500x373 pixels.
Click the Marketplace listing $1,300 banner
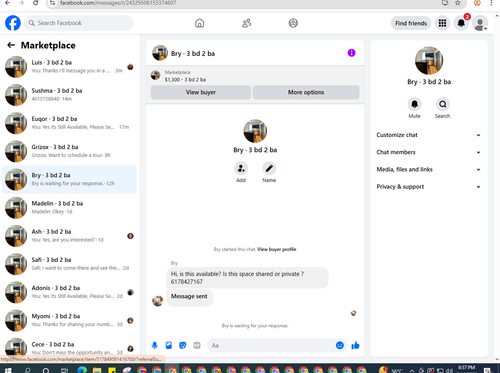(x=255, y=76)
